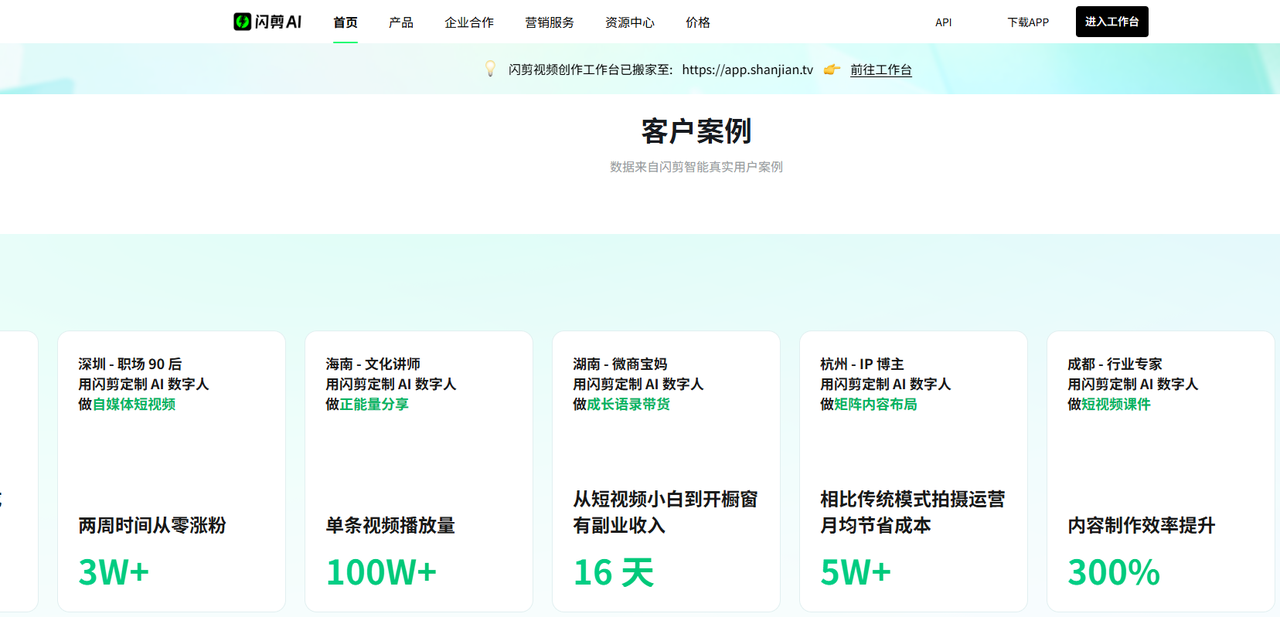Click the pointing-finger emoji before 前往工作台
This screenshot has height=617, width=1280.
click(830, 70)
